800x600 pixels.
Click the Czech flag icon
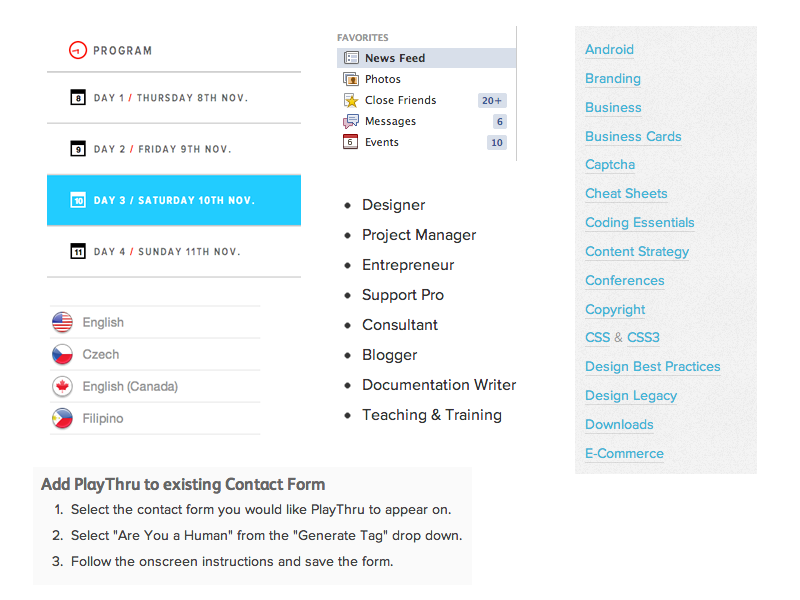click(x=62, y=354)
